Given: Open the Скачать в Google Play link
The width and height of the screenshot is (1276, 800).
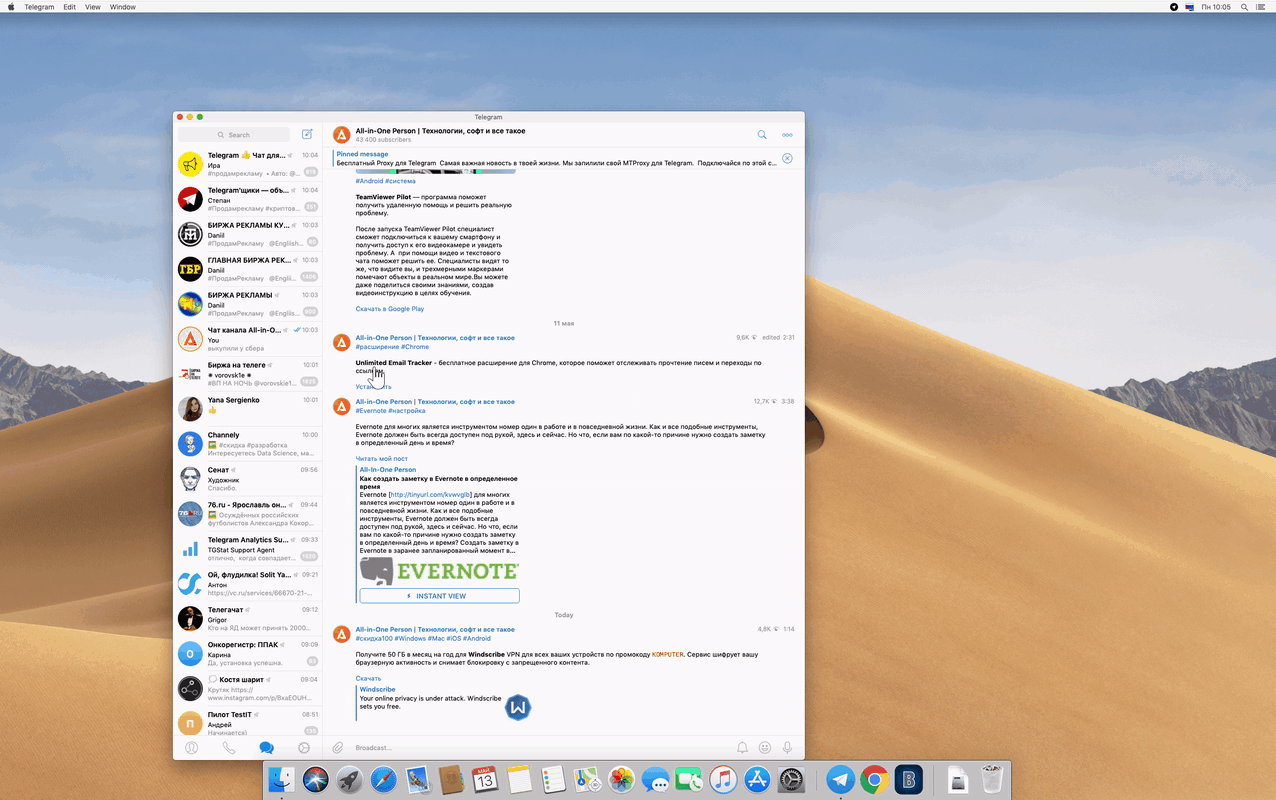Looking at the screenshot, I should (390, 309).
